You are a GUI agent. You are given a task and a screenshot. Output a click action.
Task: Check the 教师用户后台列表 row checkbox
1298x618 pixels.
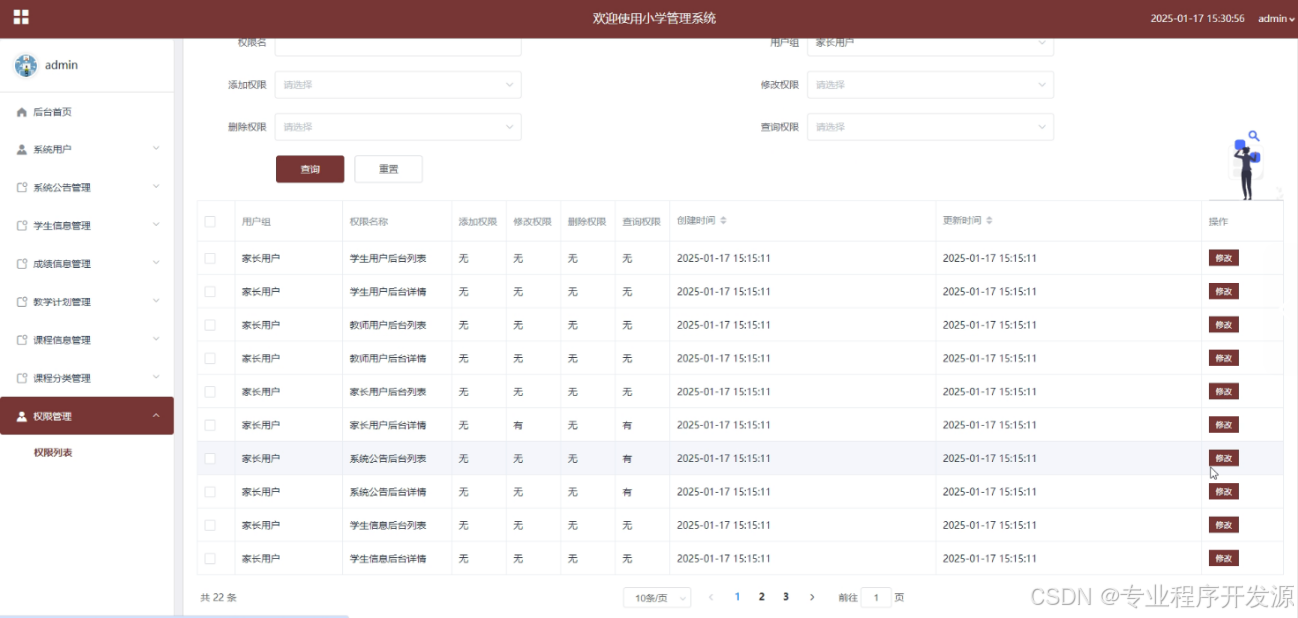pyautogui.click(x=210, y=325)
